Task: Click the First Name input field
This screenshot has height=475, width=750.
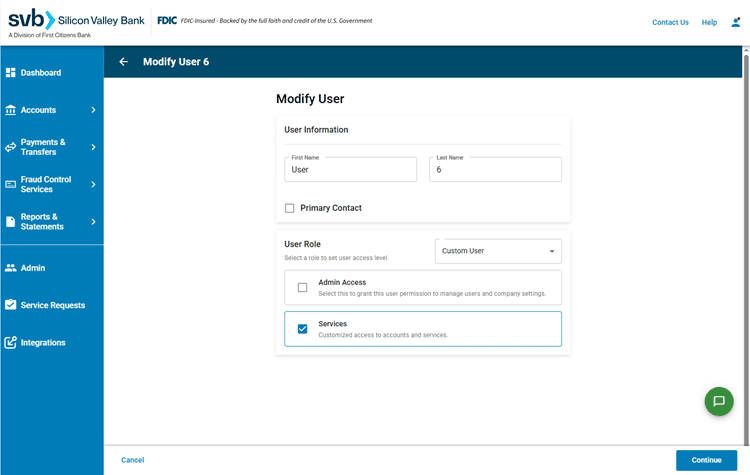Action: [x=350, y=169]
